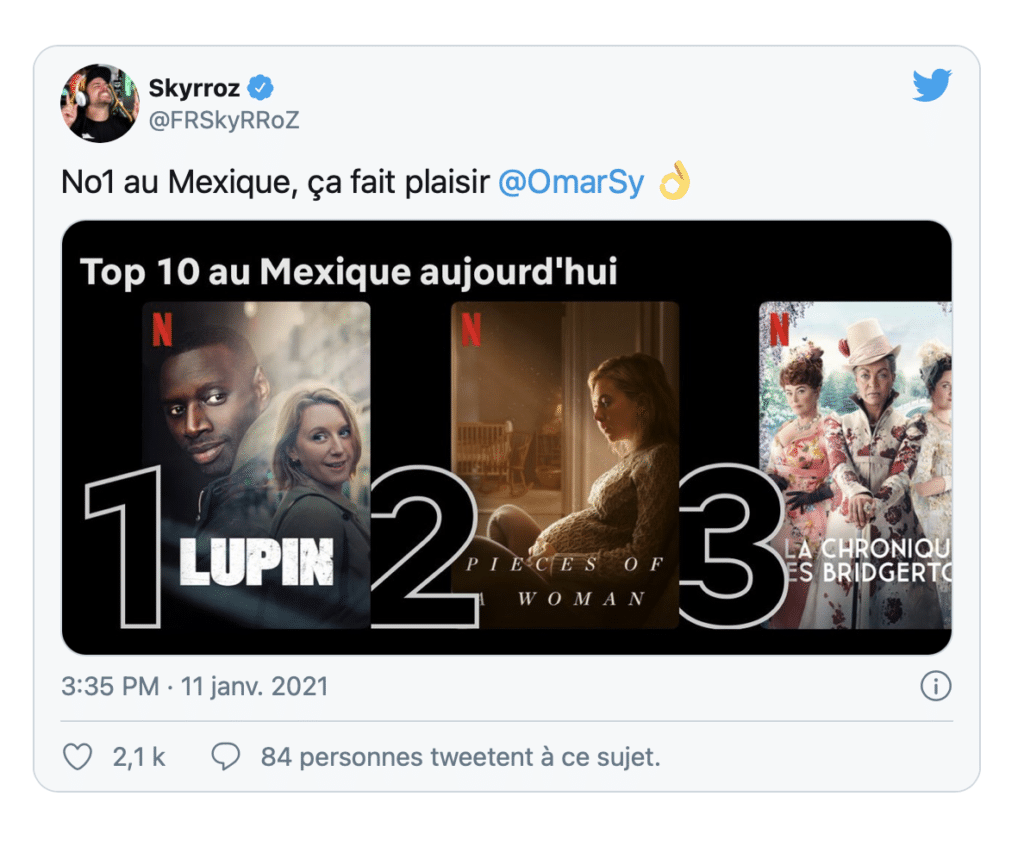
Task: Click the Netflix N logo on Lupin poster
Action: tap(162, 329)
